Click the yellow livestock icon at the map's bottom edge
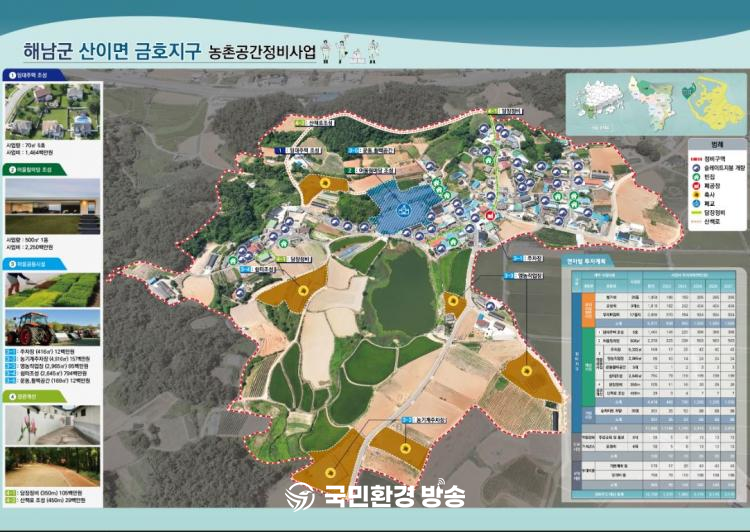This screenshot has width=750, height=532. (x=330, y=473)
